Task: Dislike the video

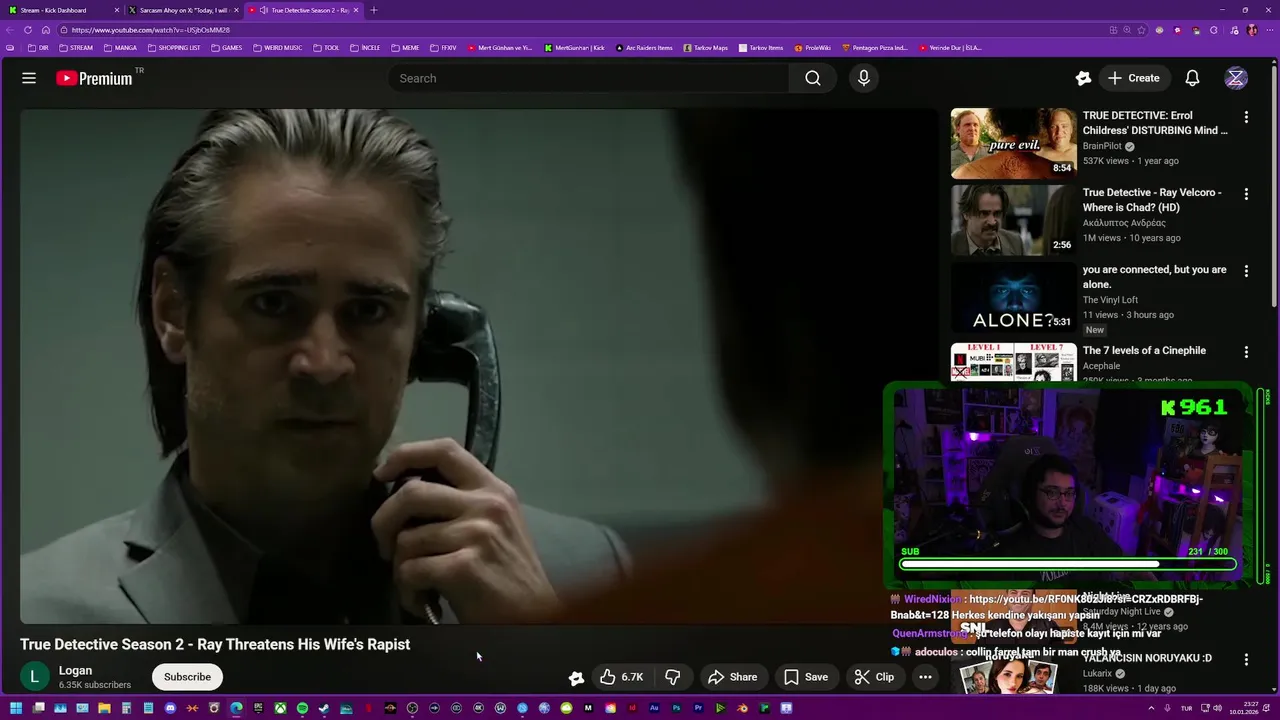Action: pos(673,677)
